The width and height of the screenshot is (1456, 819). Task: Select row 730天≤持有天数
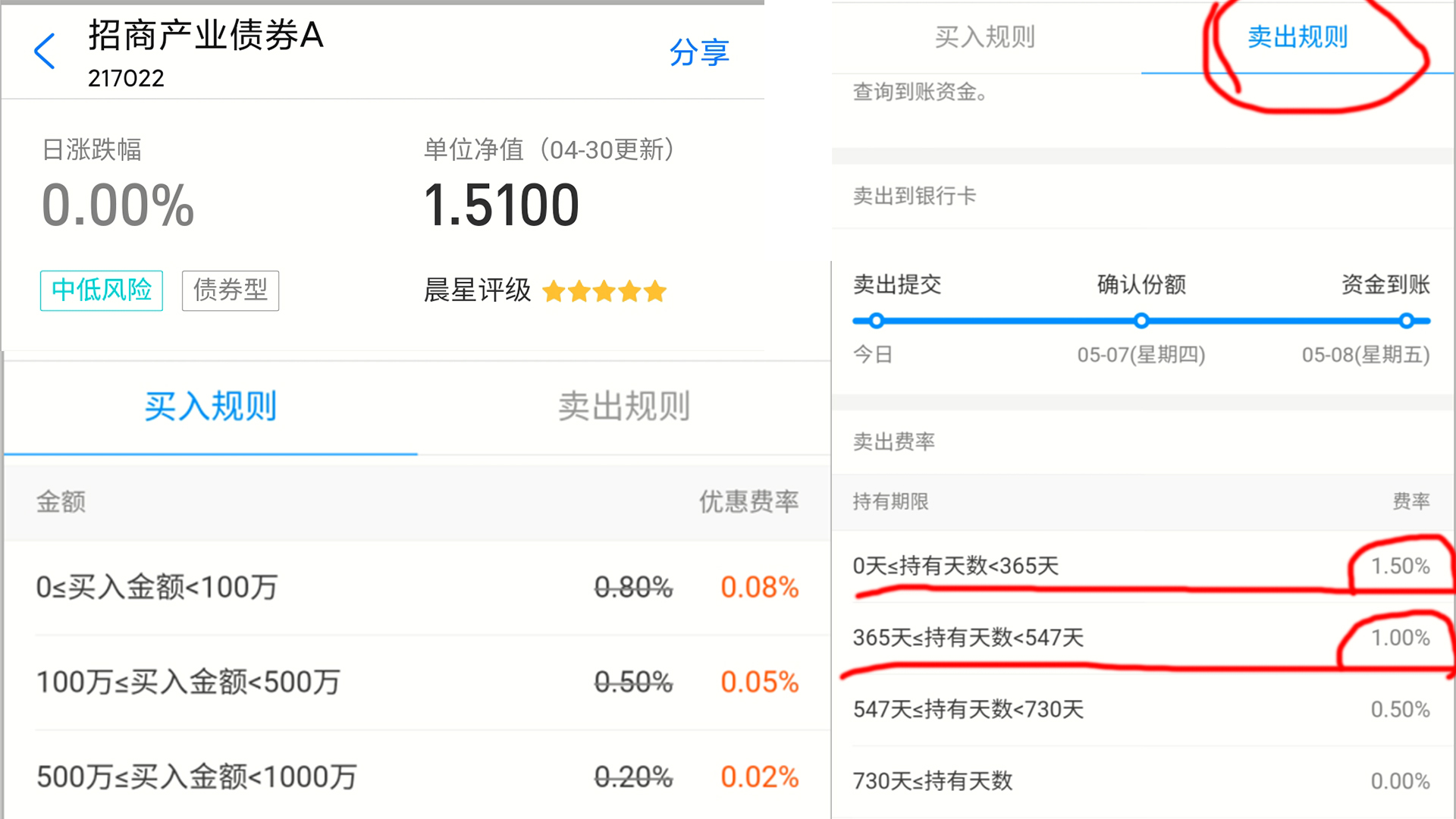(1142, 781)
